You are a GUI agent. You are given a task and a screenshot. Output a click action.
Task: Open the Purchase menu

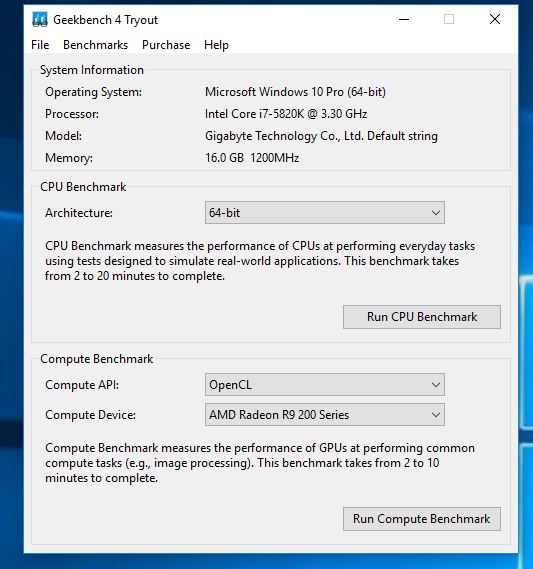click(x=166, y=45)
